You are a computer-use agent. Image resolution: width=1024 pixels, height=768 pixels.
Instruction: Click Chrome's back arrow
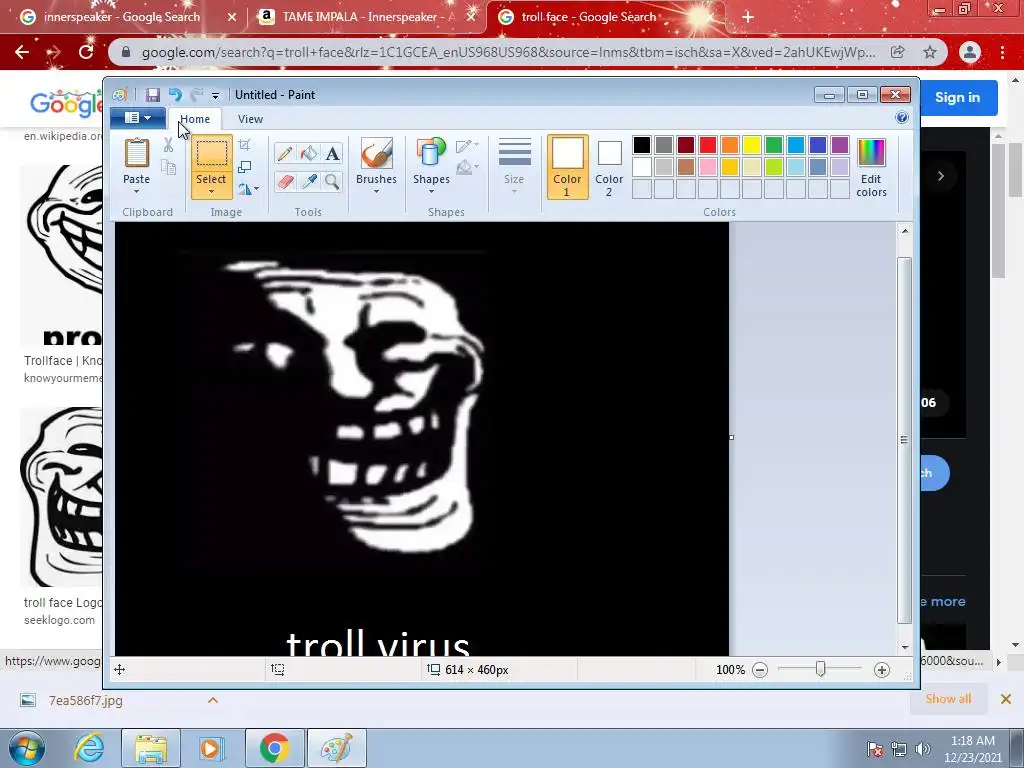[x=22, y=52]
